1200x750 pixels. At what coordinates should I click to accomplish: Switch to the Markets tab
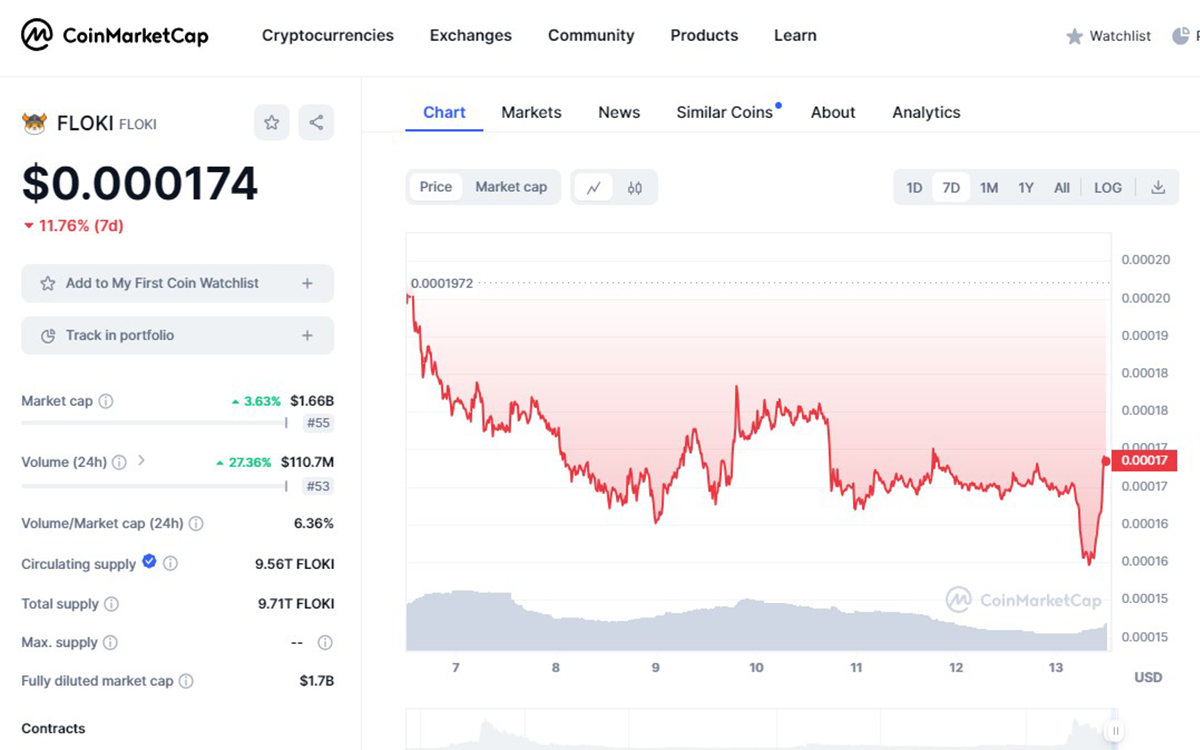point(531,112)
